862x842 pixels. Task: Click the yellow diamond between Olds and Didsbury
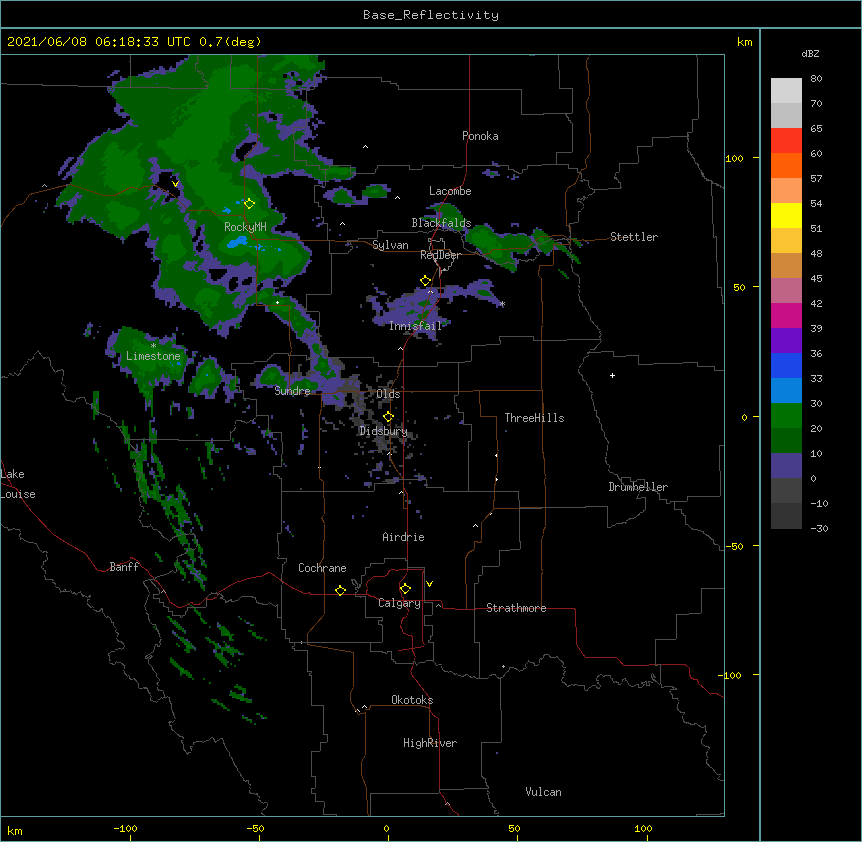coord(388,417)
